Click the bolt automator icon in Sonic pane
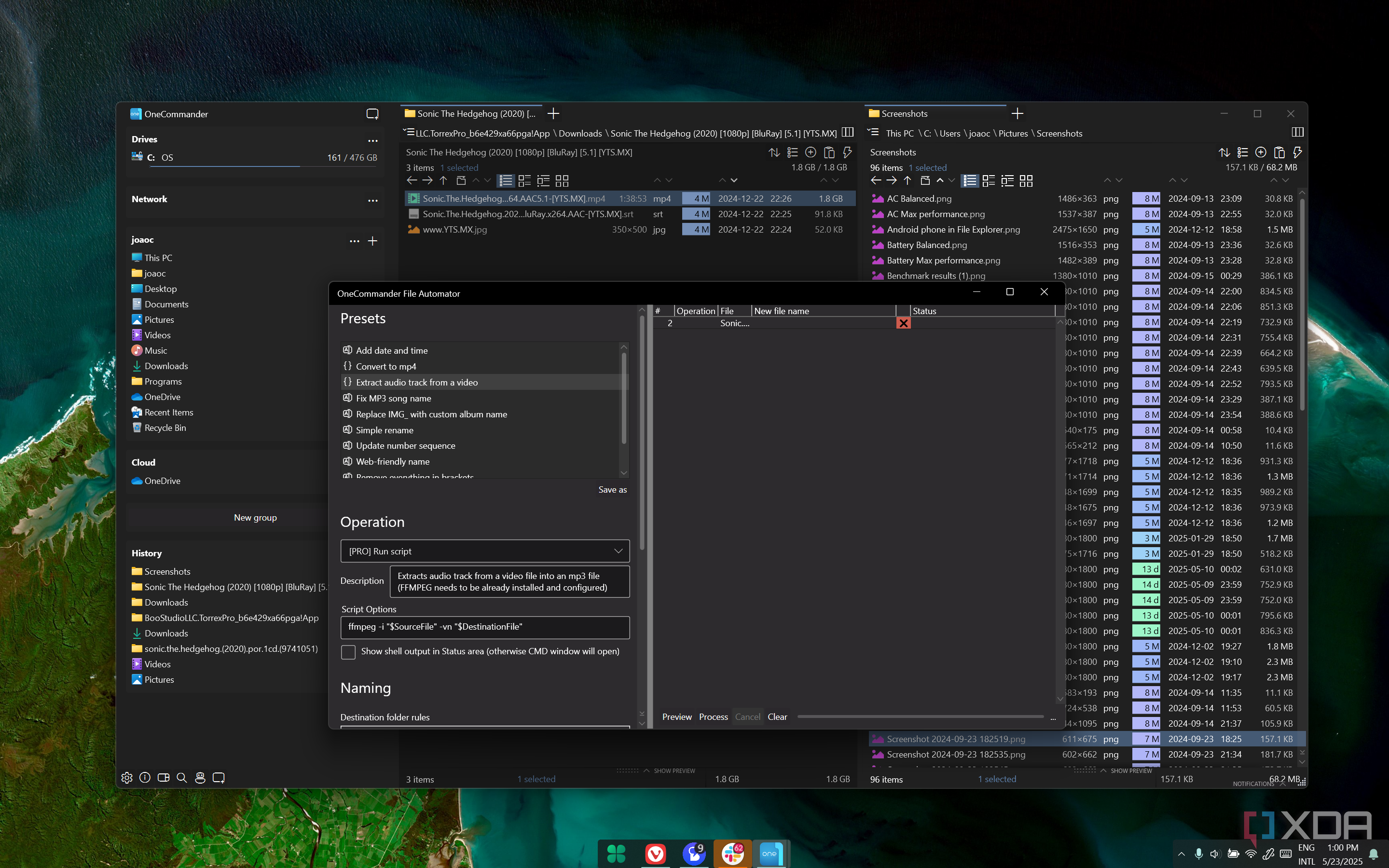The width and height of the screenshot is (1389, 868). pos(847,152)
